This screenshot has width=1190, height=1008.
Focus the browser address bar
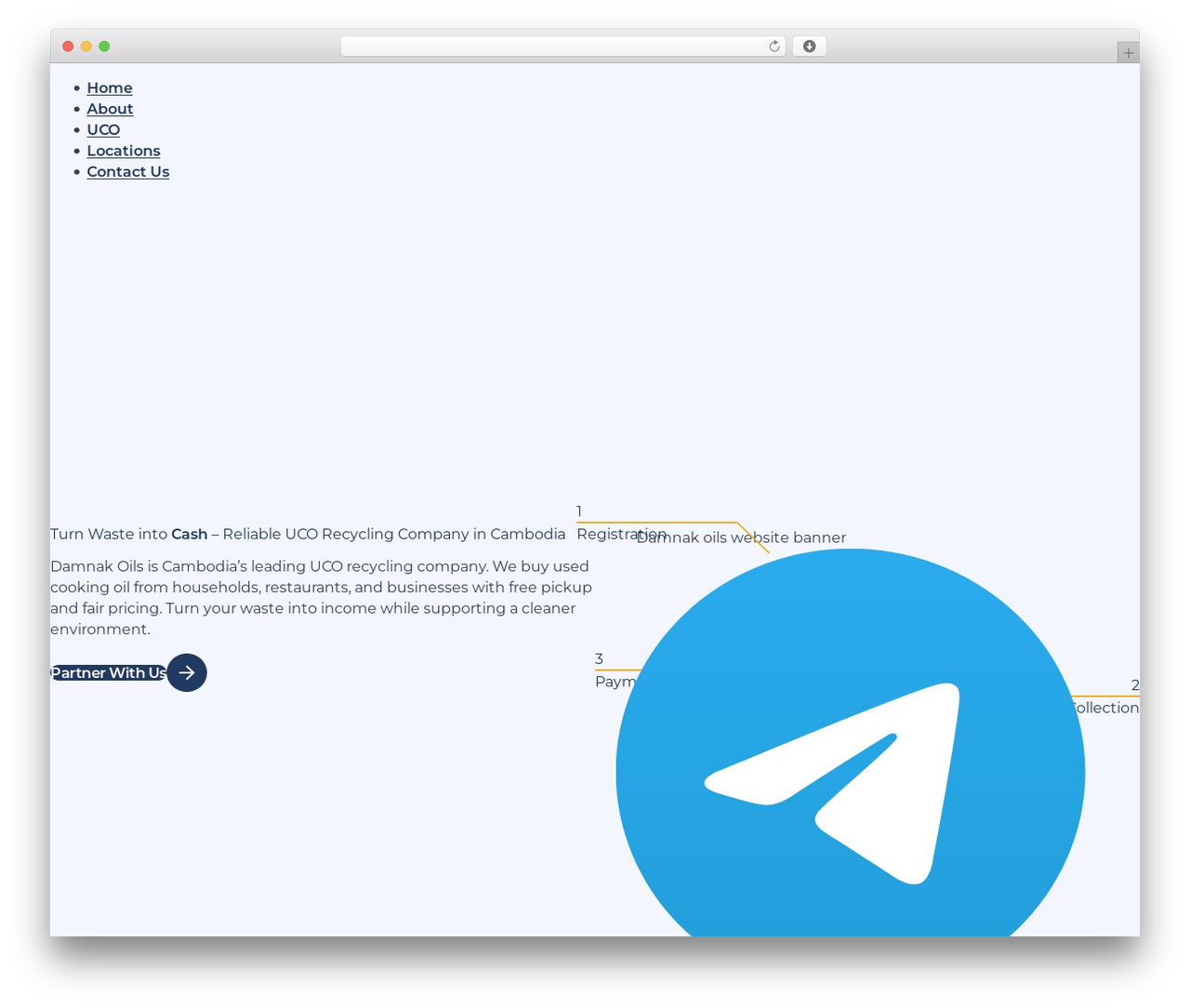[x=562, y=46]
